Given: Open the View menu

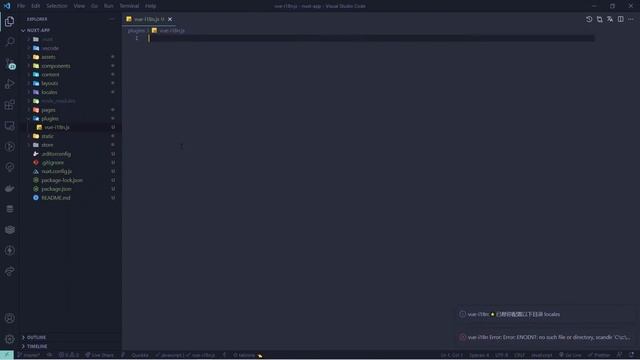Looking at the screenshot, I should (x=79, y=6).
